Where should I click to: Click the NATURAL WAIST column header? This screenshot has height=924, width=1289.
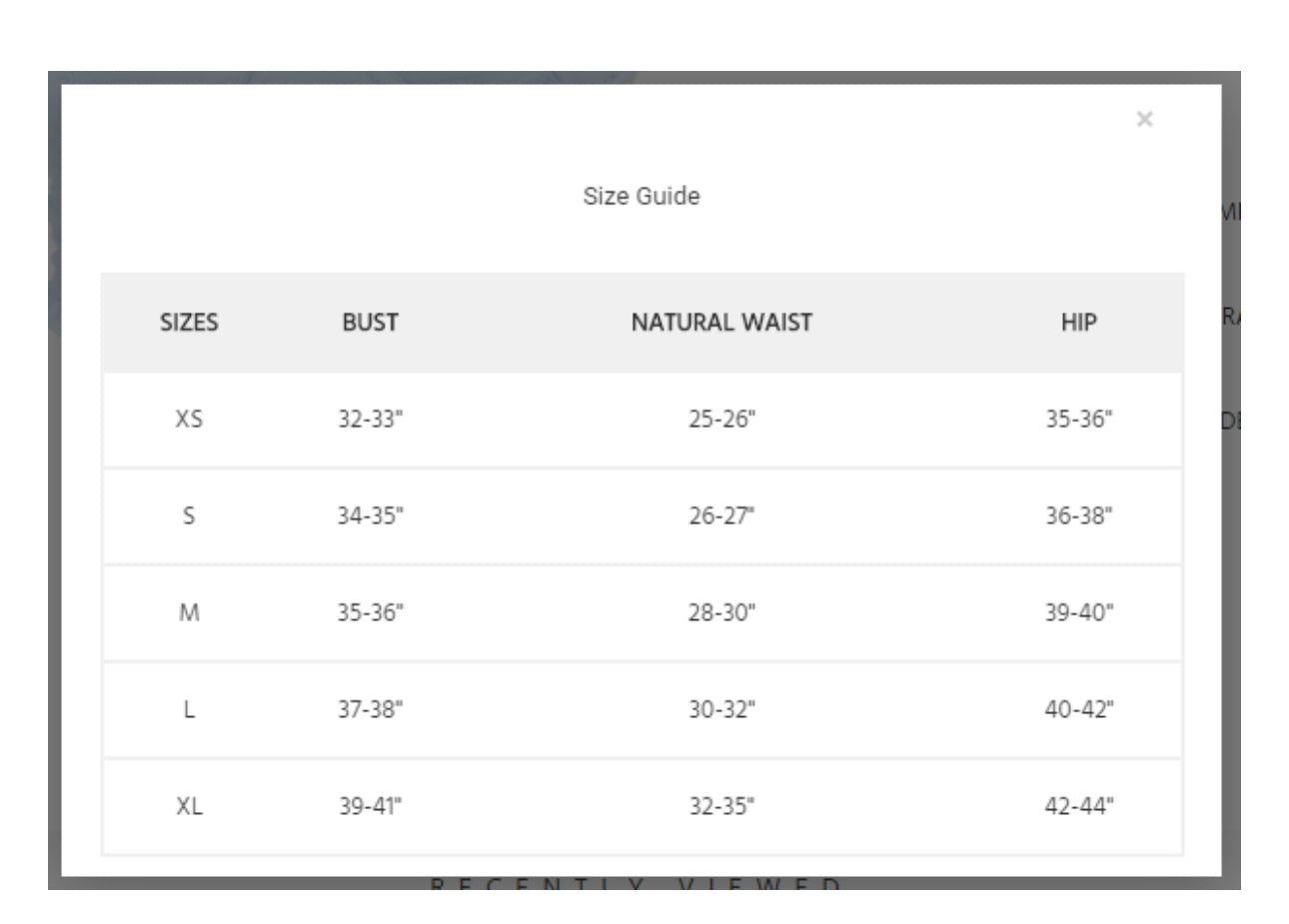click(721, 323)
